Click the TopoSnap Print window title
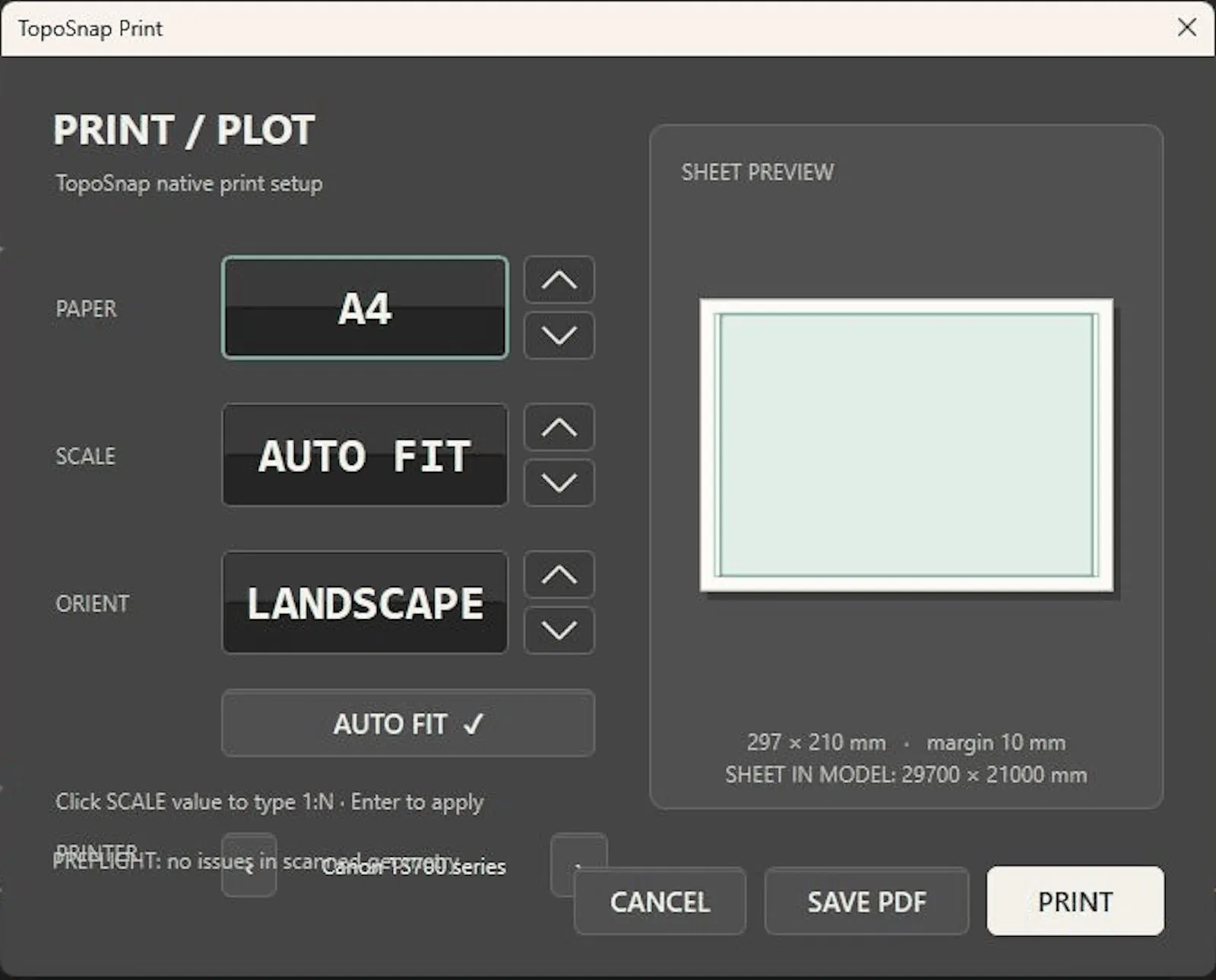Screen dimensions: 1216x980 (x=90, y=28)
